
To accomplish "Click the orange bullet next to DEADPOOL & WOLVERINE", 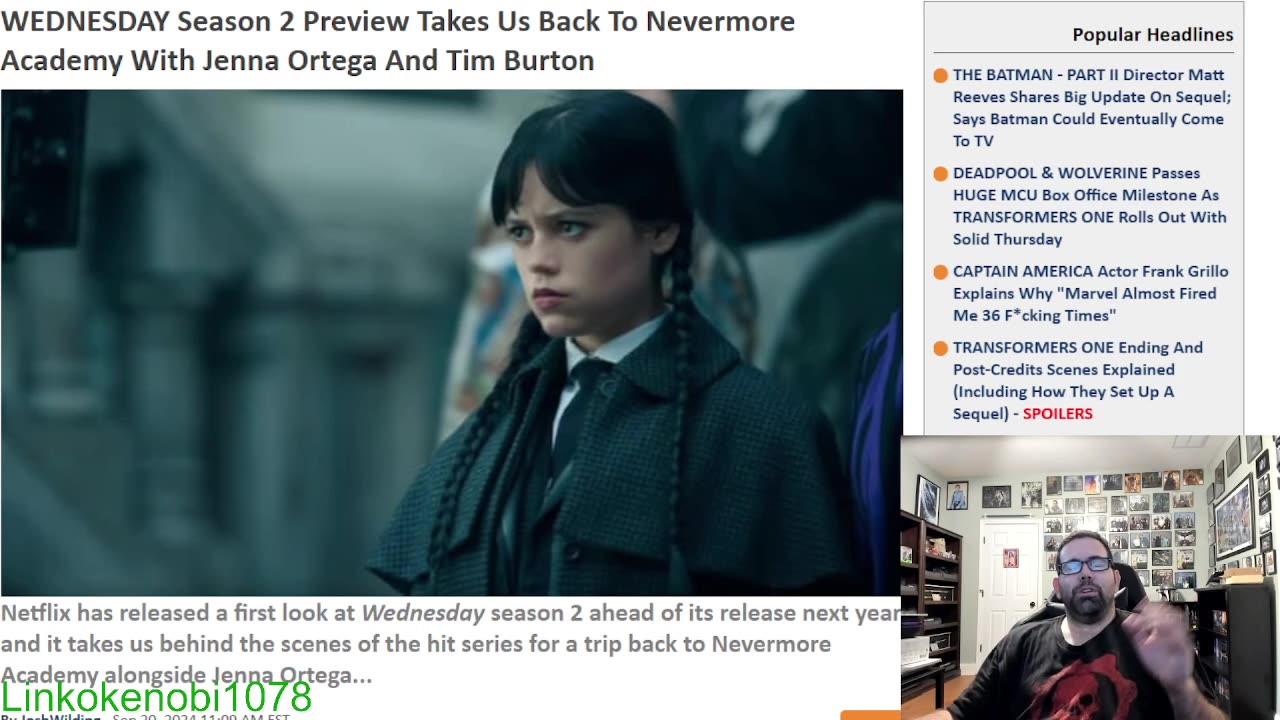I will [x=940, y=174].
